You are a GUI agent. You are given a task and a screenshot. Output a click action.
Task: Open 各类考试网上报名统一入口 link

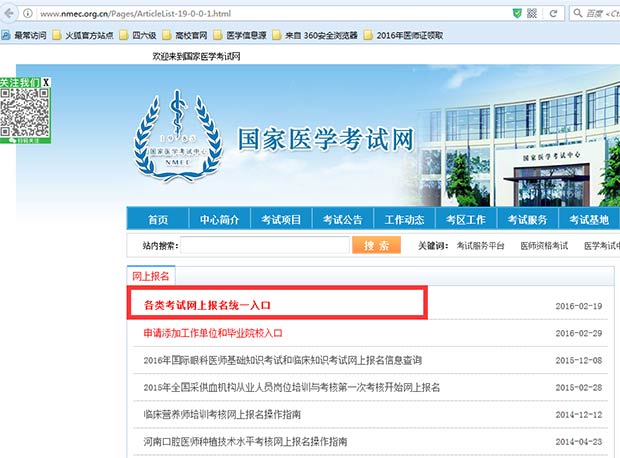click(x=207, y=305)
